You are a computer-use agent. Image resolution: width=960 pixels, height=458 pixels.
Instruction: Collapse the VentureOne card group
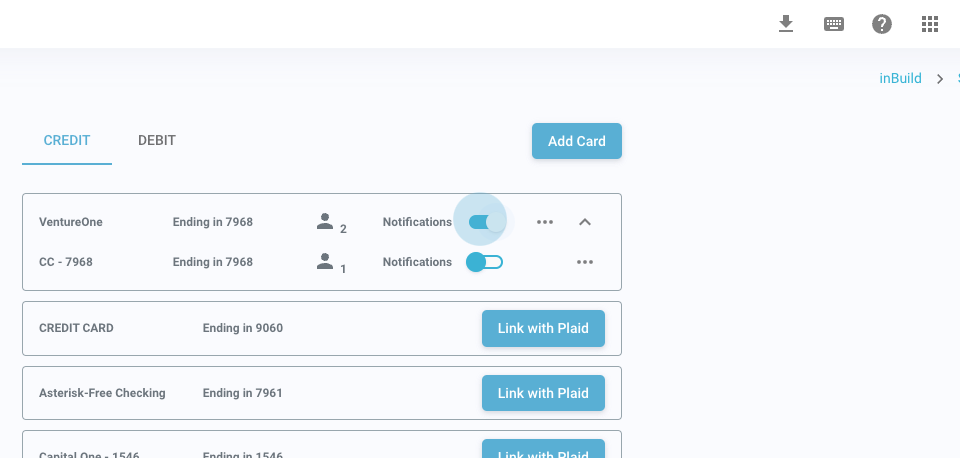click(x=585, y=222)
